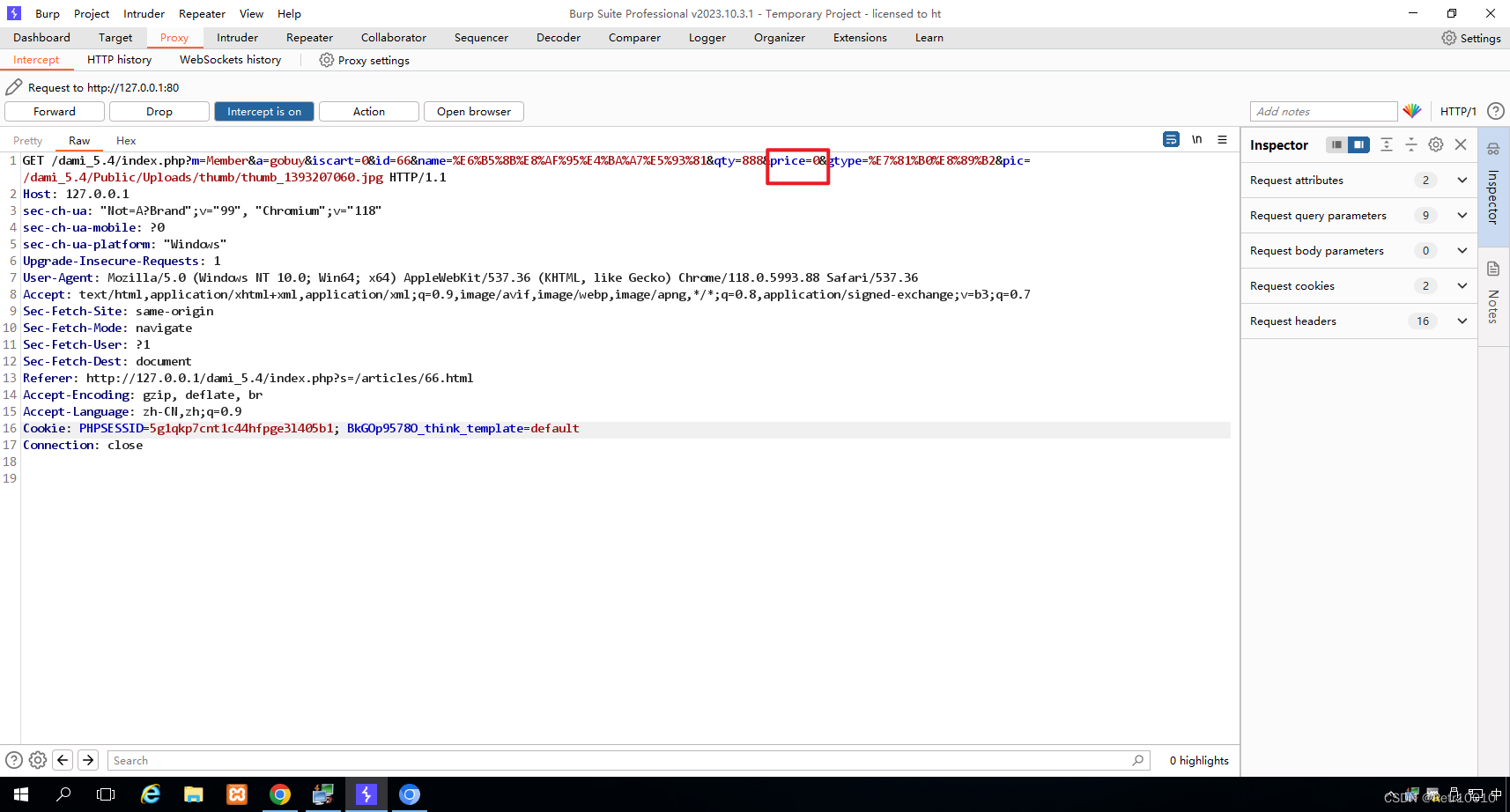Click the price=0 parameter in the request
Viewport: 1510px width, 812px height.
click(x=795, y=160)
